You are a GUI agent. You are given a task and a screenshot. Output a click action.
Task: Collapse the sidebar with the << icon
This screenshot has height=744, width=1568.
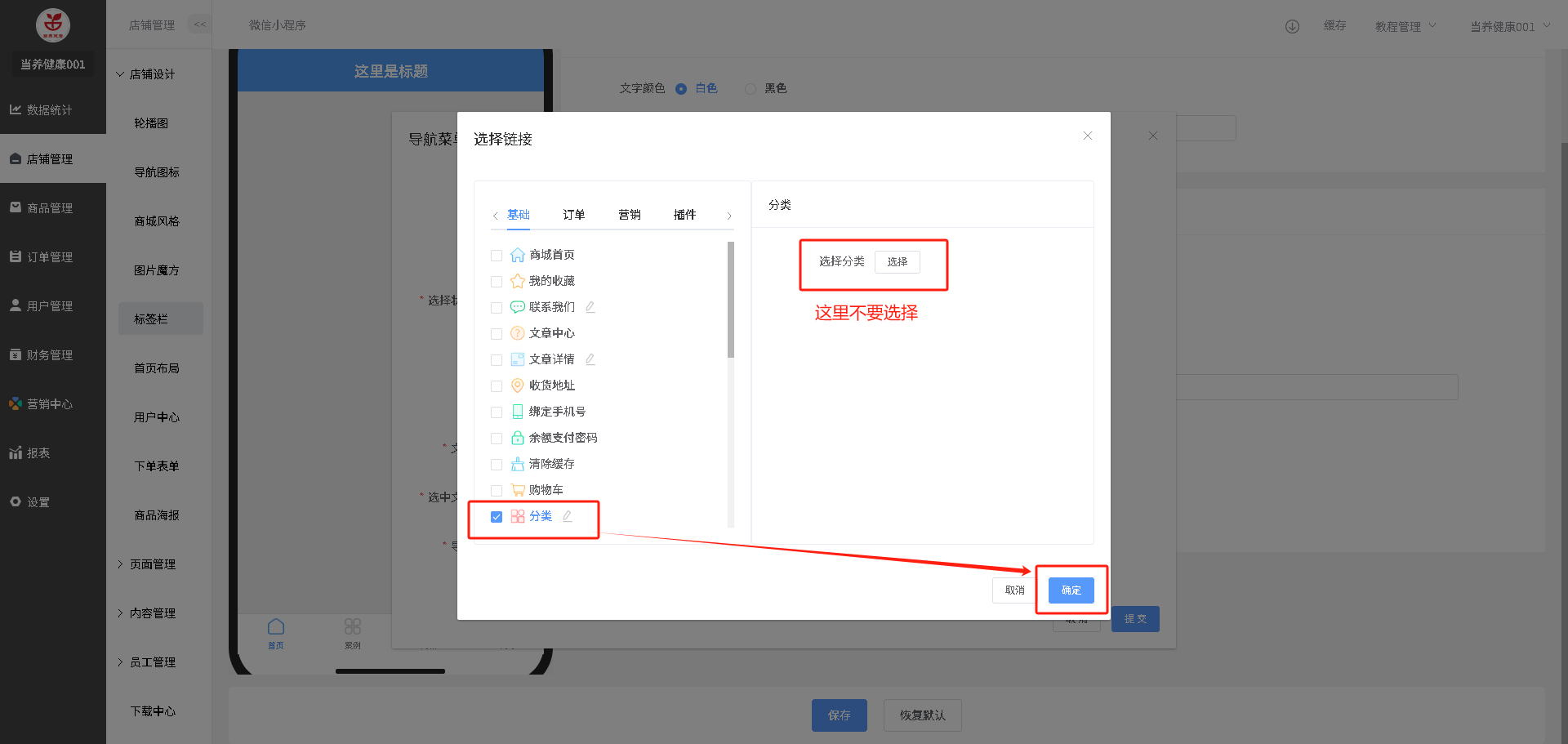pos(199,25)
